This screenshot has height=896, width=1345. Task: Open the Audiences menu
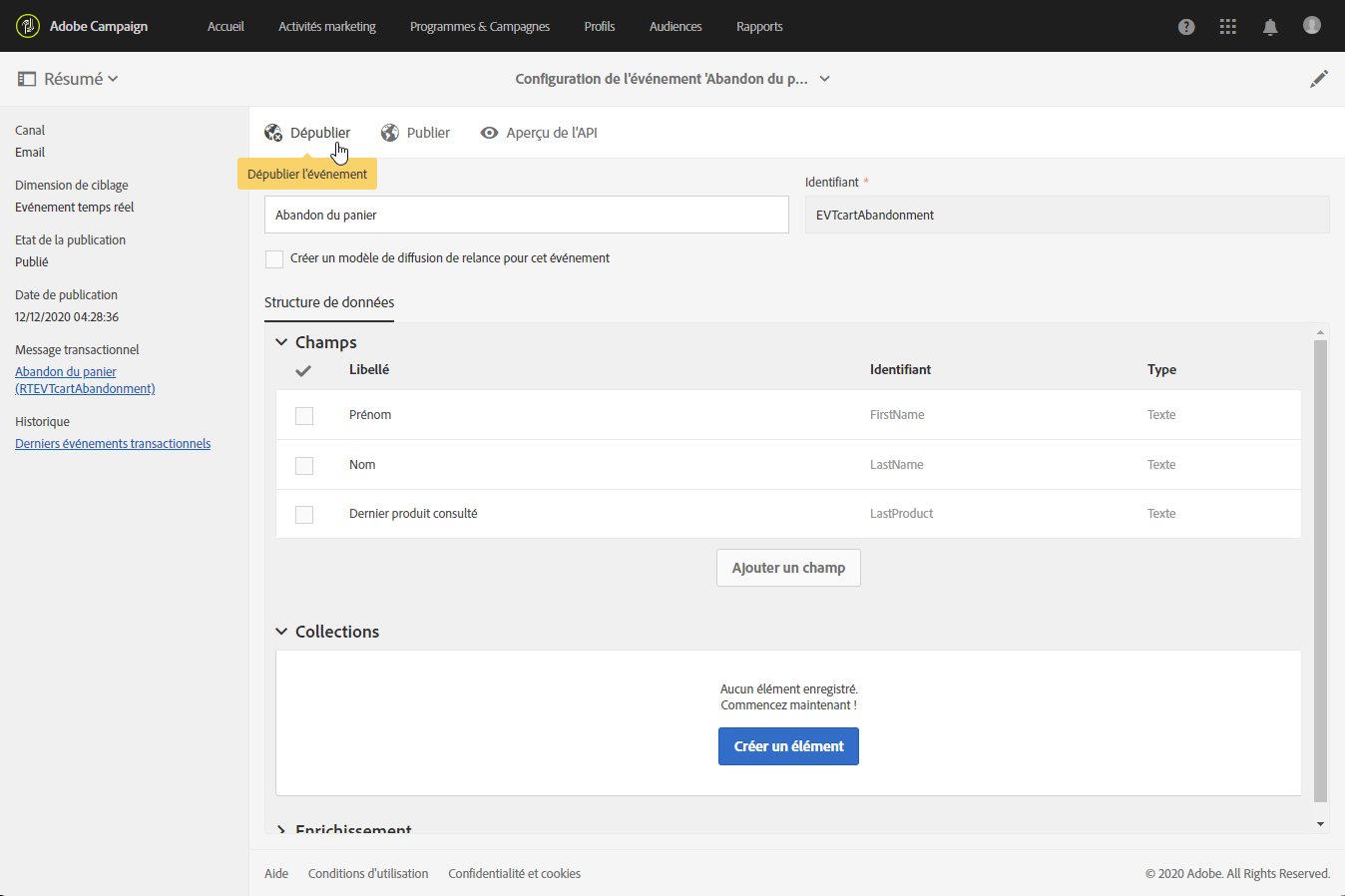click(x=675, y=27)
